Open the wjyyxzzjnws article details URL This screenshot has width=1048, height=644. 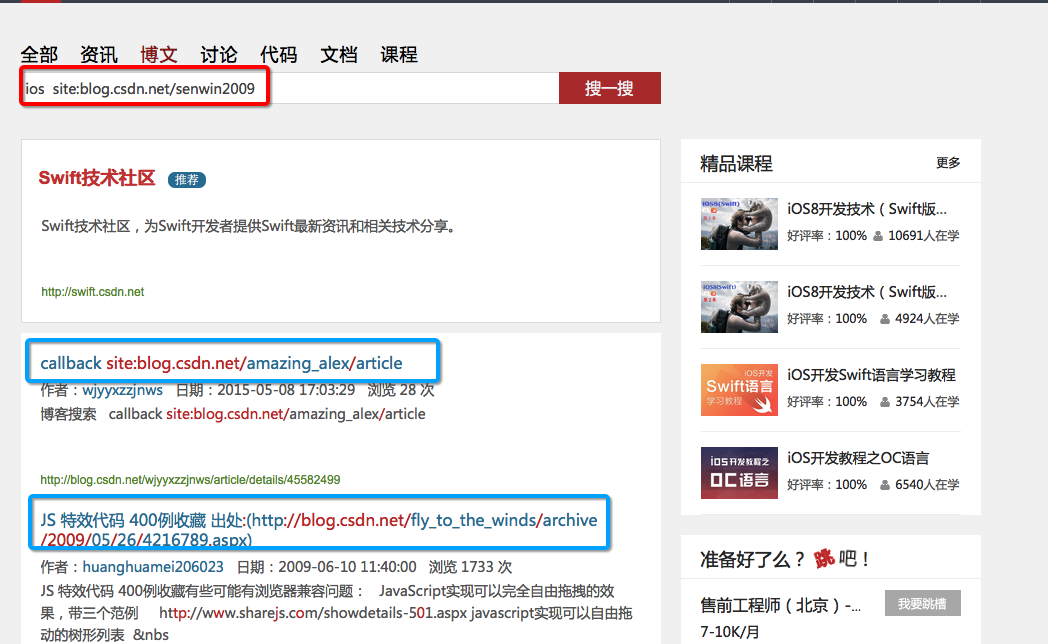click(x=190, y=480)
